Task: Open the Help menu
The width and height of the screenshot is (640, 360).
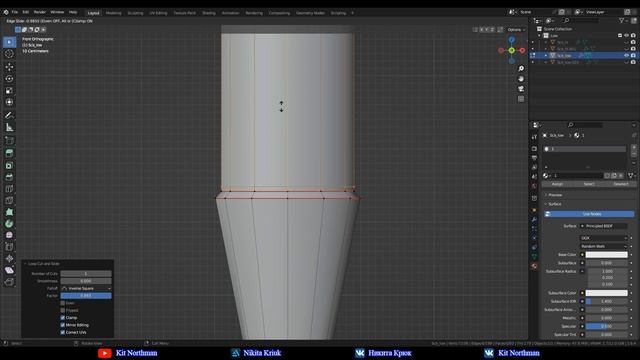Action: [73, 12]
